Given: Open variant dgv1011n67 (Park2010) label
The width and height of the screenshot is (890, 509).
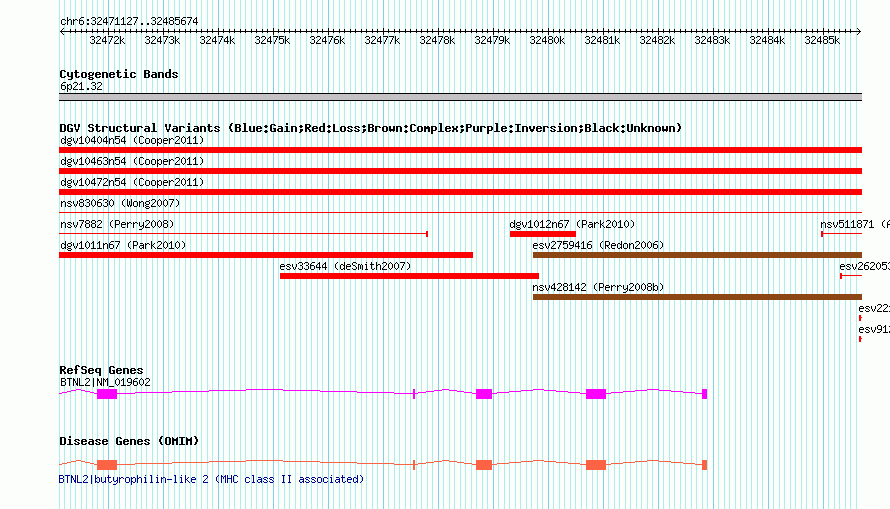Looking at the screenshot, I should pos(123,245).
